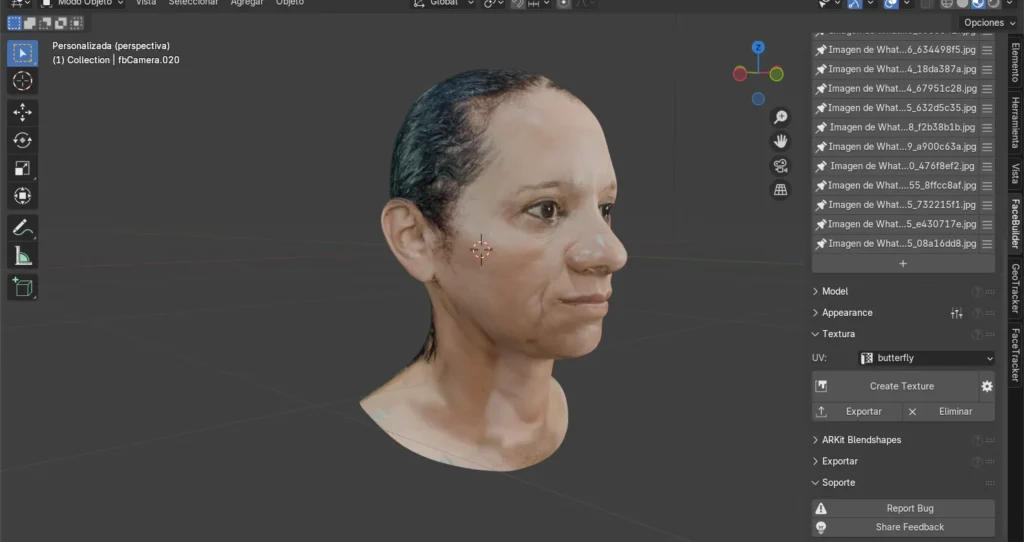Open the Seleccionar menu
1024x542 pixels.
tap(193, 3)
